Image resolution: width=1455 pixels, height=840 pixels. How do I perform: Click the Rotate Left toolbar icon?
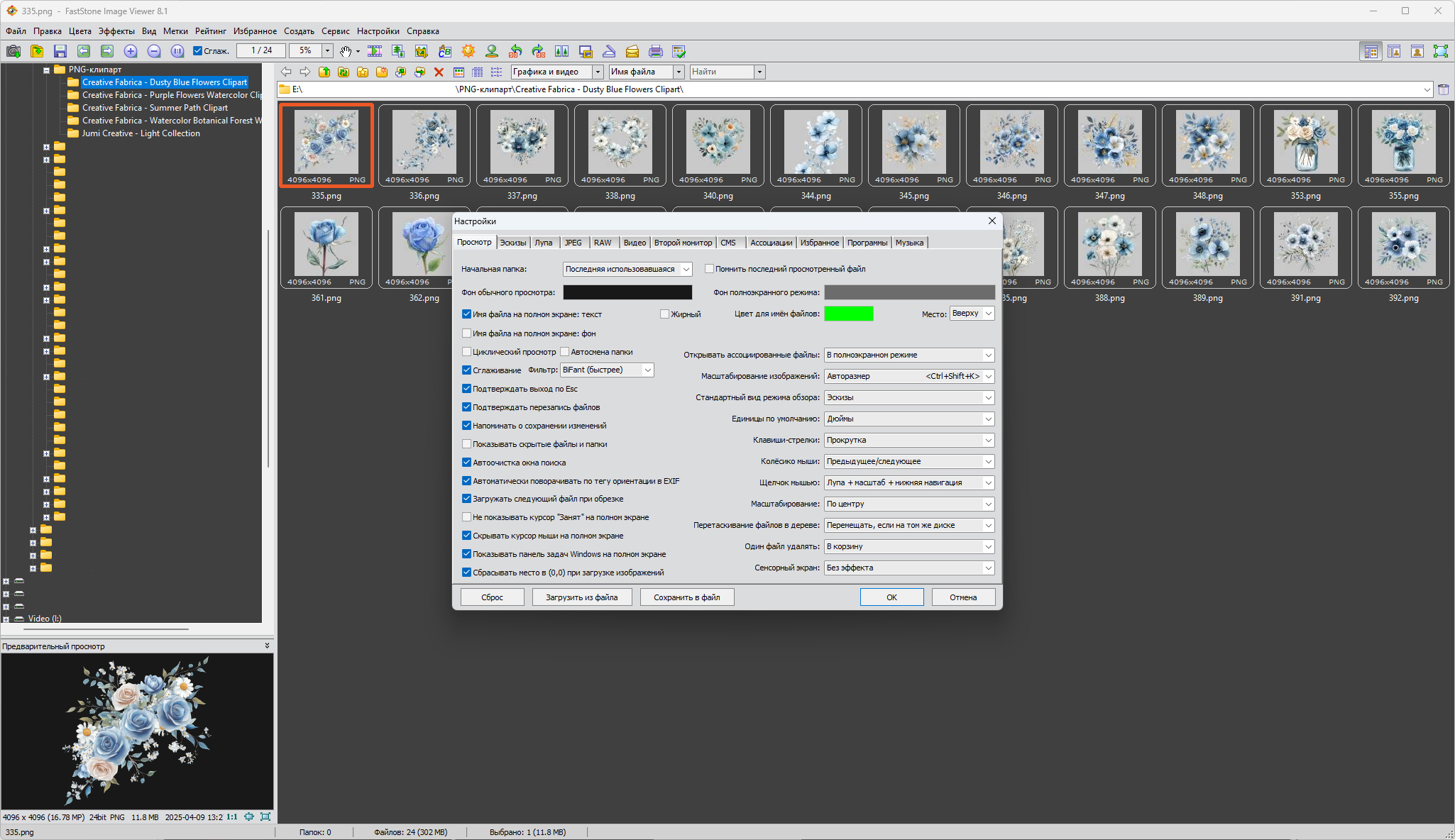pos(515,51)
